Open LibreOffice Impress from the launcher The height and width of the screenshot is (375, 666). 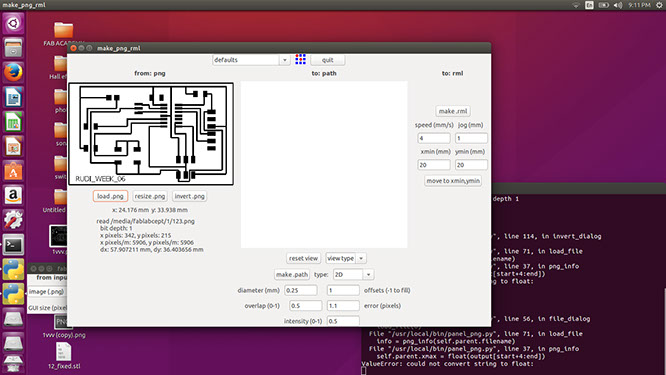coord(13,147)
